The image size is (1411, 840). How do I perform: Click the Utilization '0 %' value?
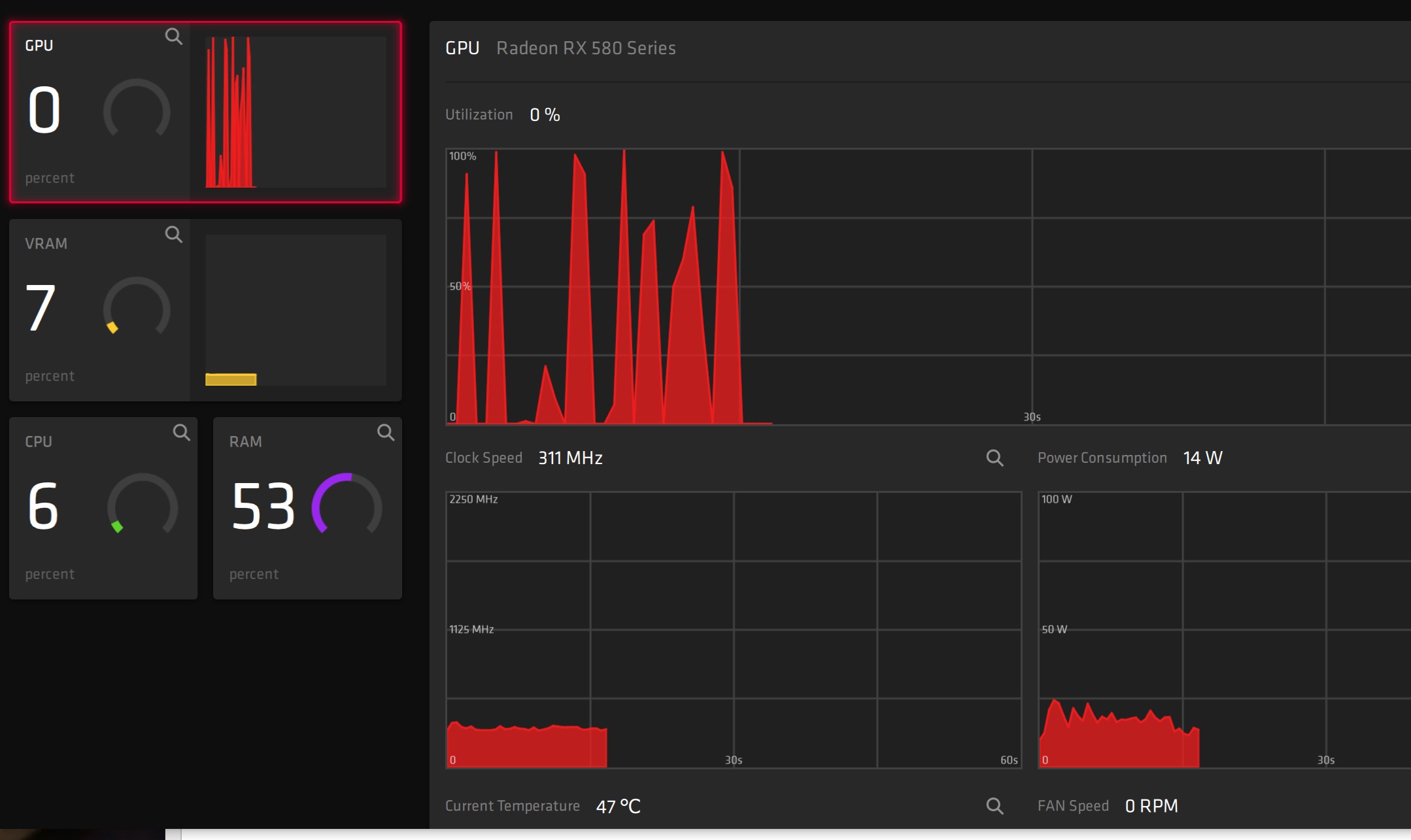(x=545, y=115)
